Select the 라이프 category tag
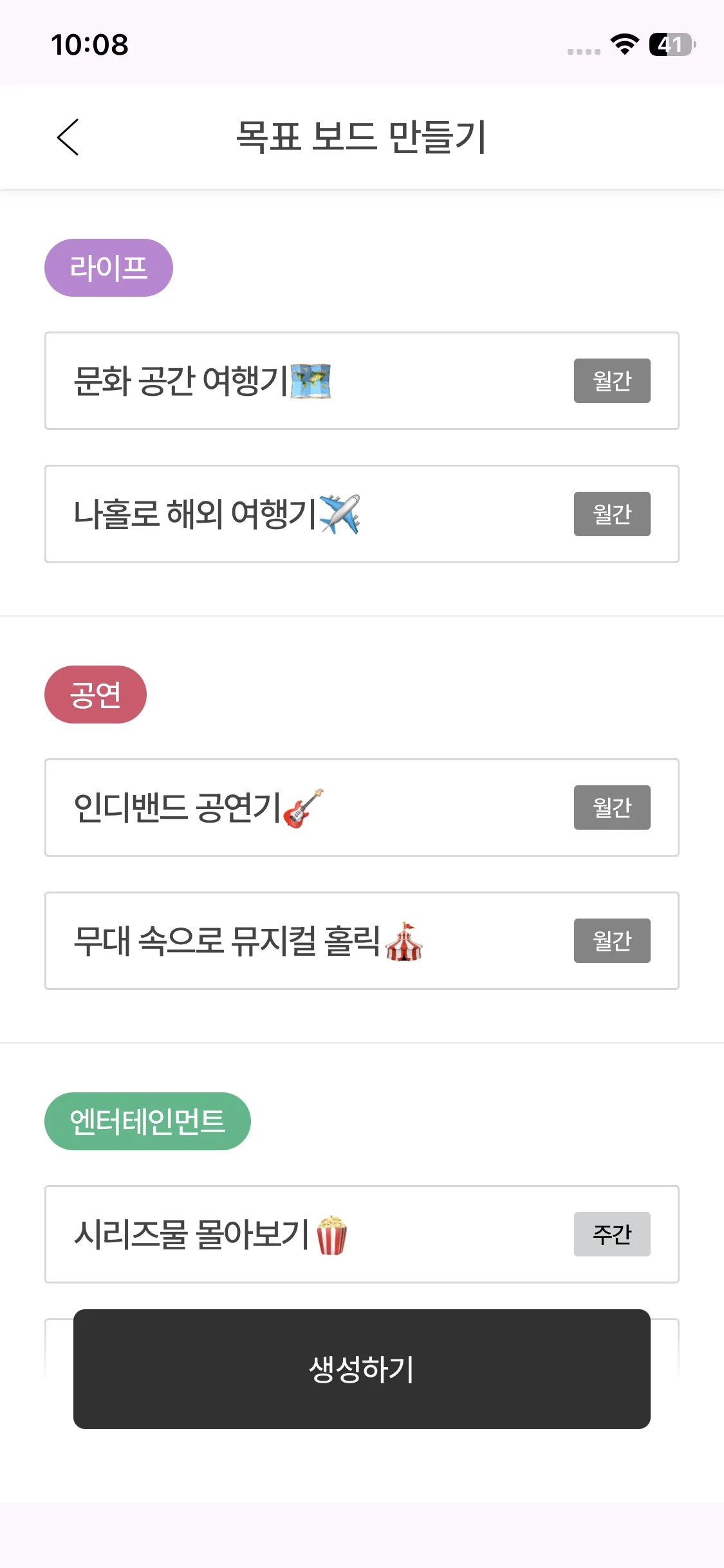 109,268
